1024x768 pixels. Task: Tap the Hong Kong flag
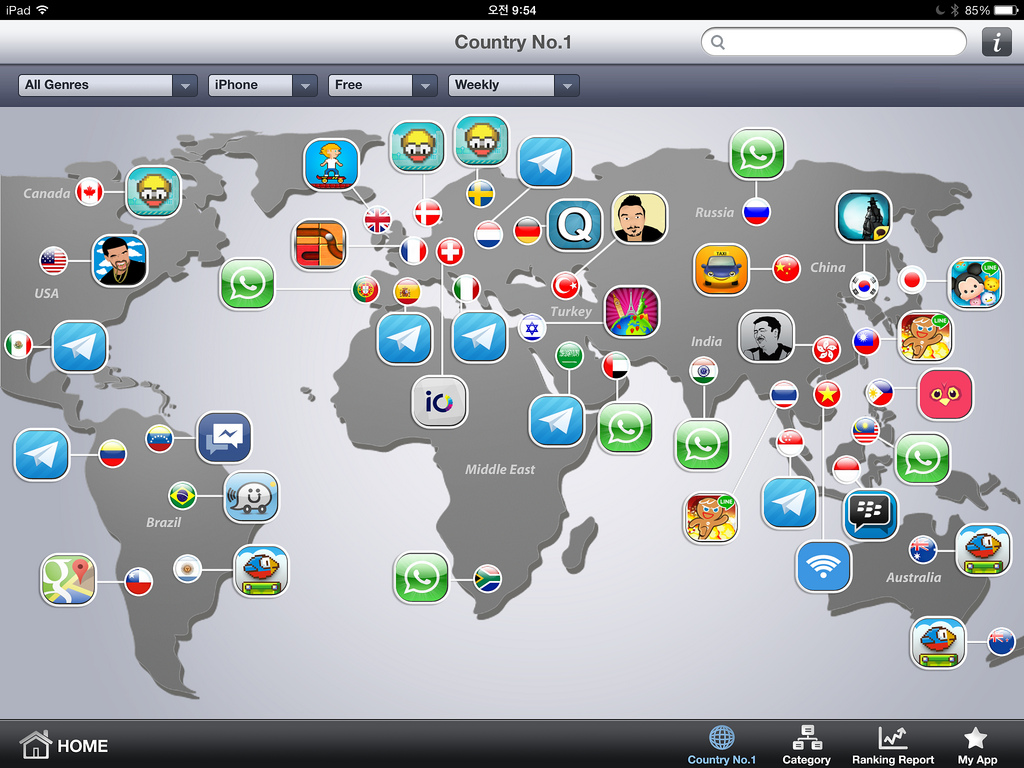pos(826,349)
